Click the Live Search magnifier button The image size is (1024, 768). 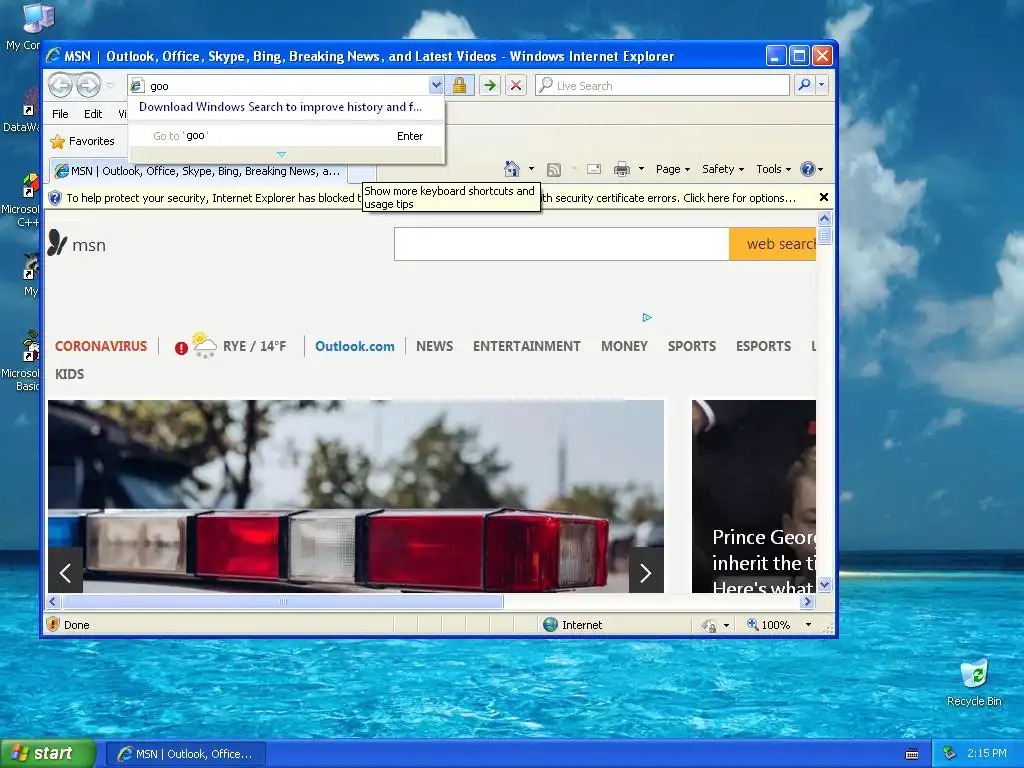point(805,85)
